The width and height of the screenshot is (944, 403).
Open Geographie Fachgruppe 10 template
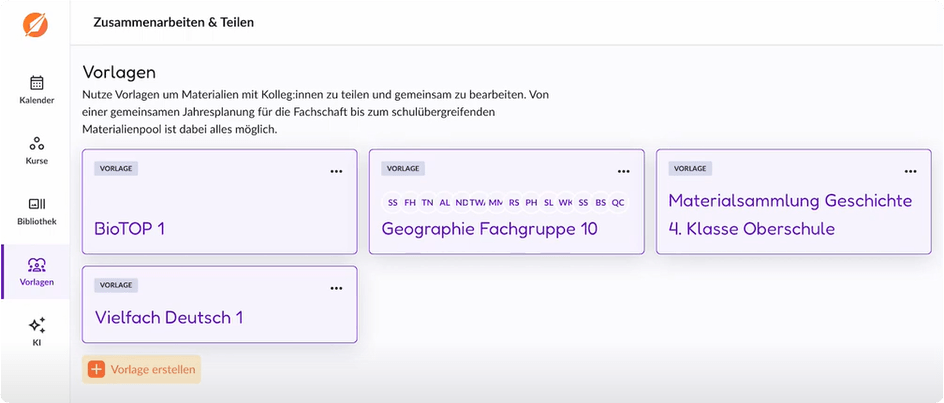click(489, 229)
